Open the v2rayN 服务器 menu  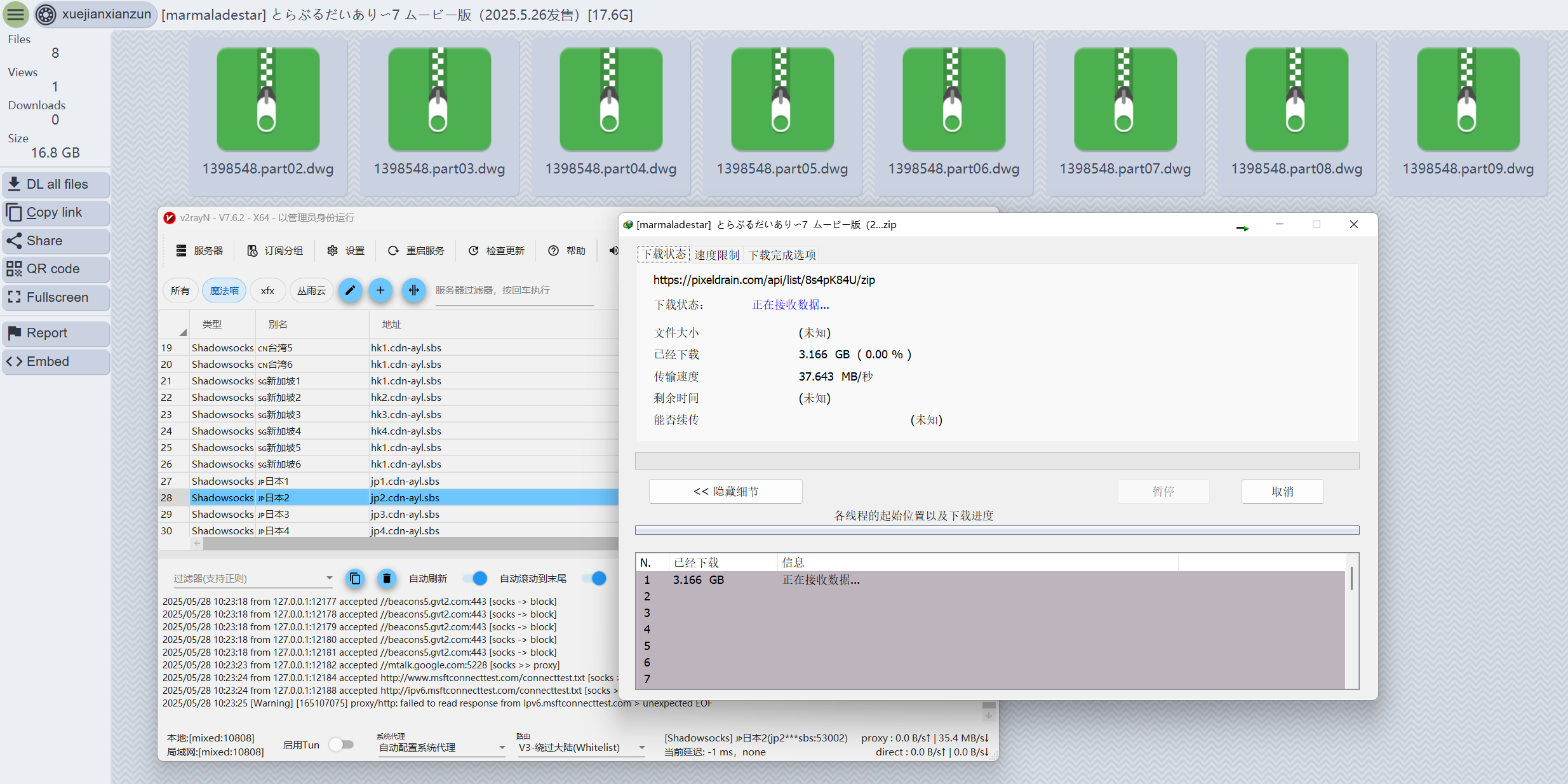click(199, 250)
